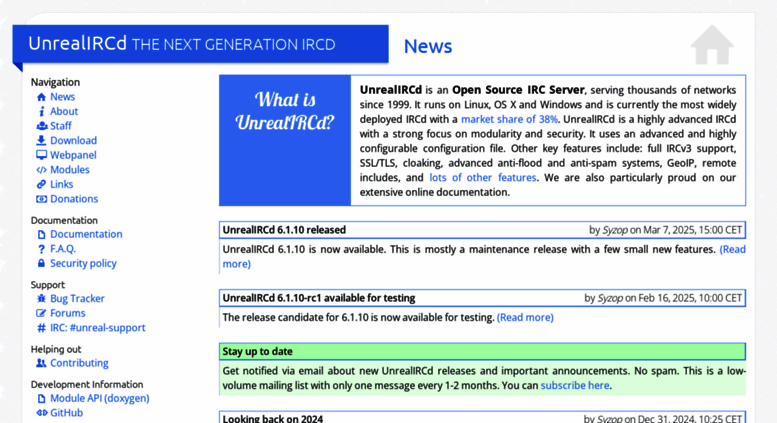777x423 pixels.
Task: Click the 'Feb 16, 2025, 10:00 CET' date
Action: [690, 298]
